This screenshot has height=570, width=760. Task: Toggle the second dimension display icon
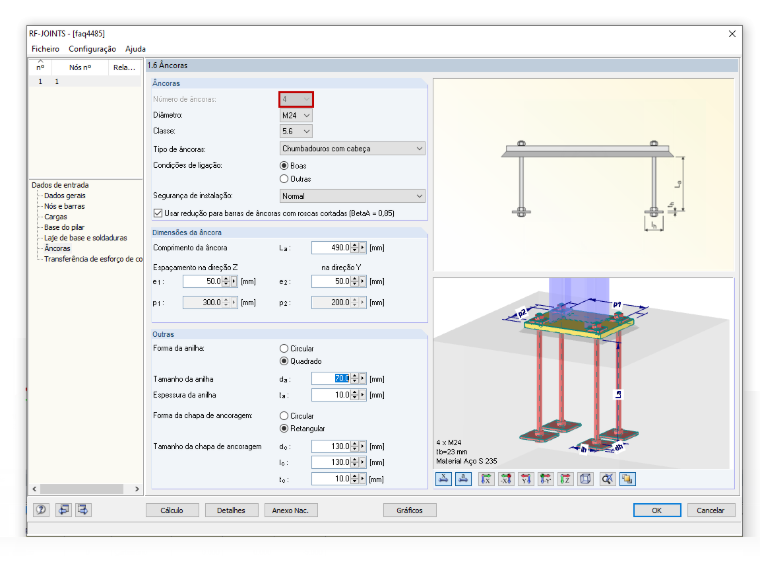tap(463, 479)
